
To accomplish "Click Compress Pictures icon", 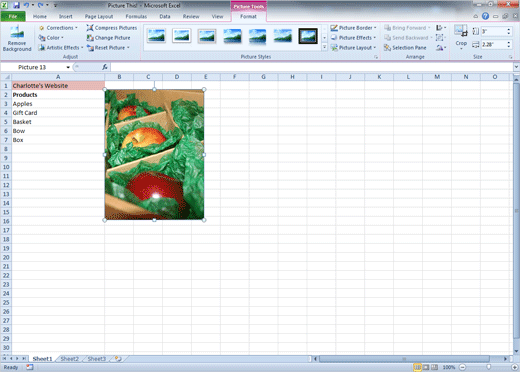I will 90,28.
